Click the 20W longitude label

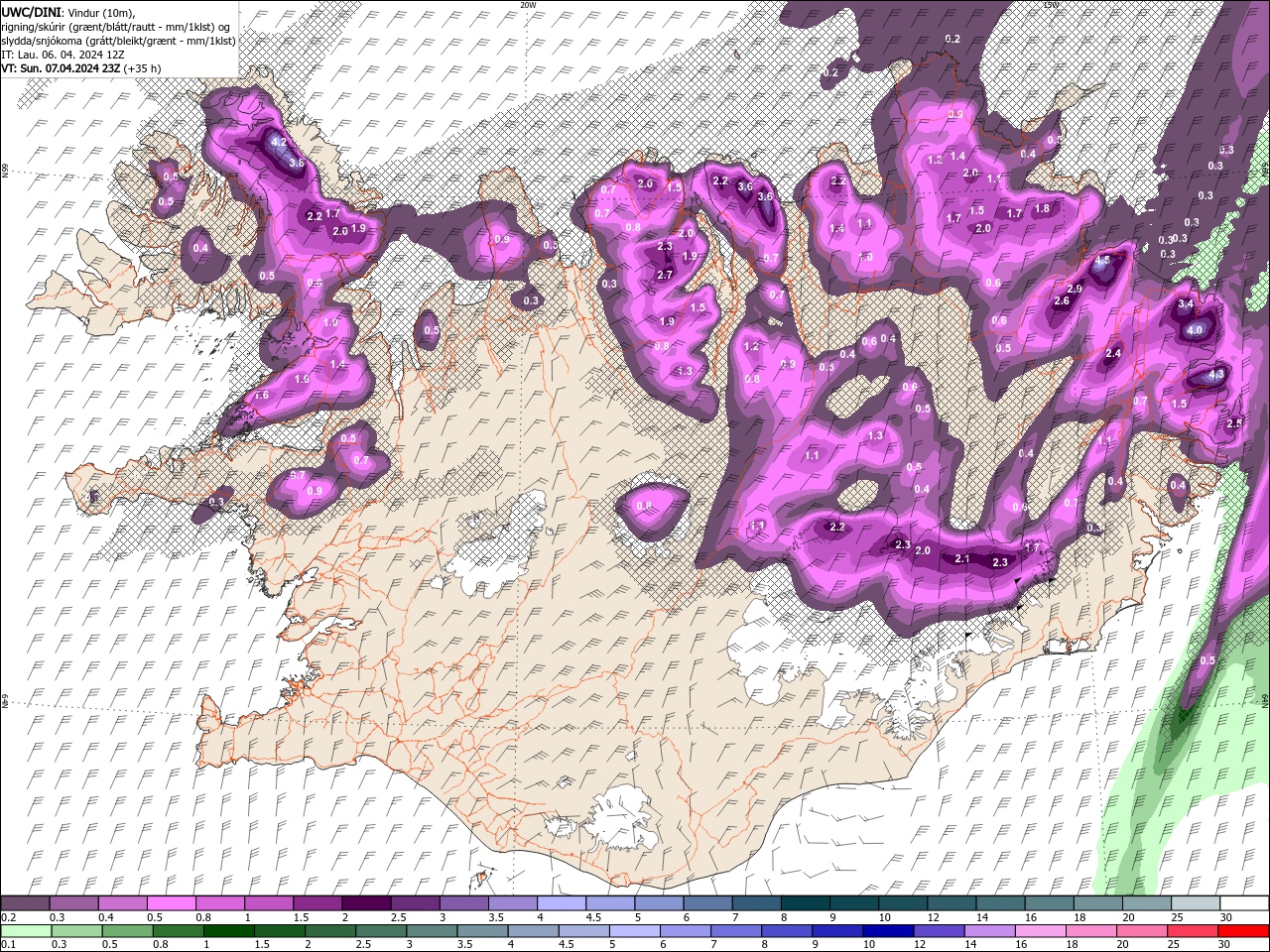(x=528, y=5)
